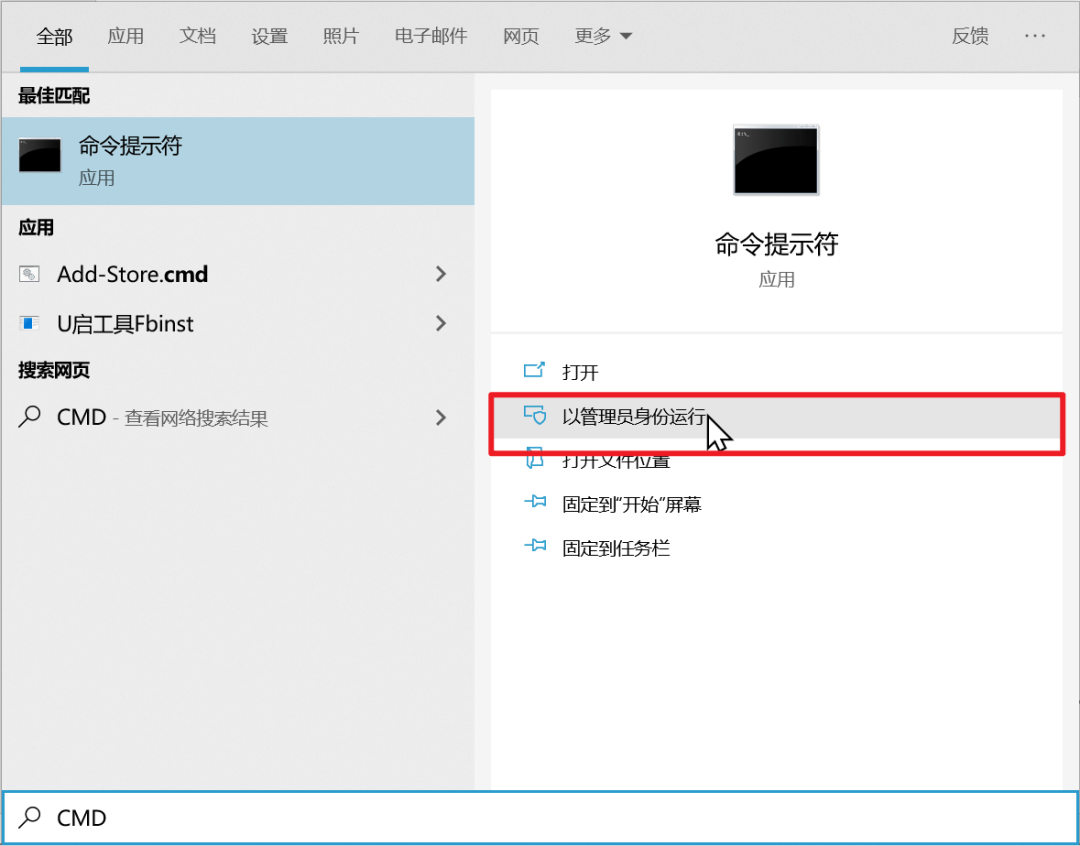Expand options for Add-Store.cmd result
This screenshot has height=846, width=1080.
[440, 274]
